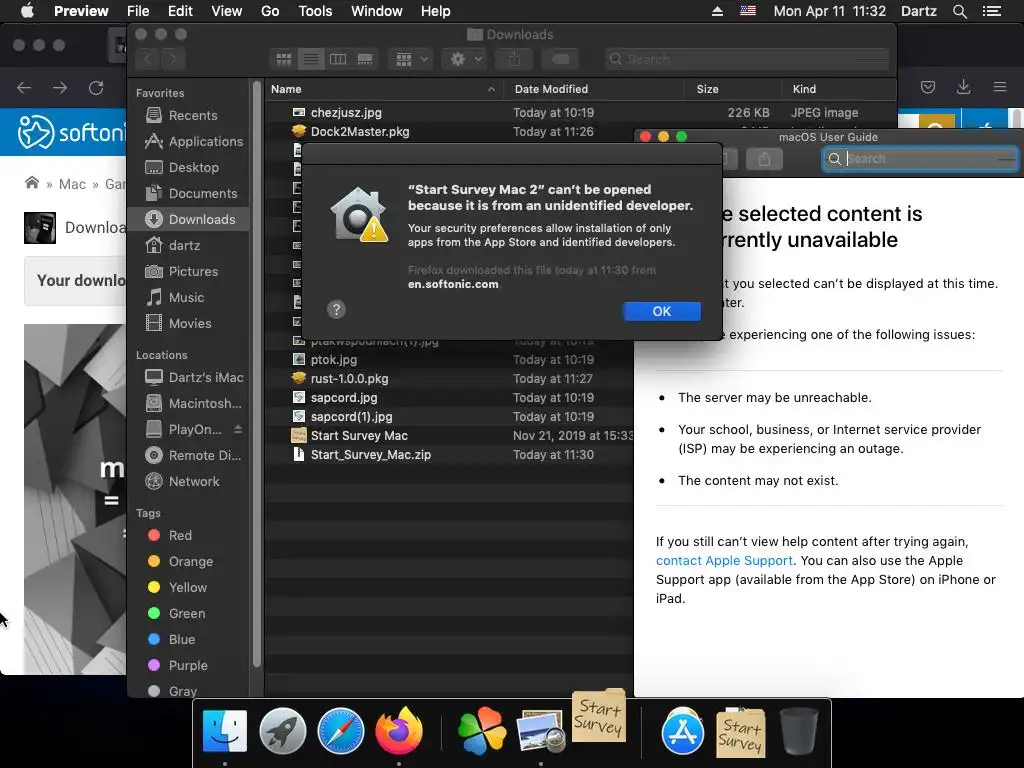Open Spotlight search in menu bar
1024x768 pixels.
(959, 11)
